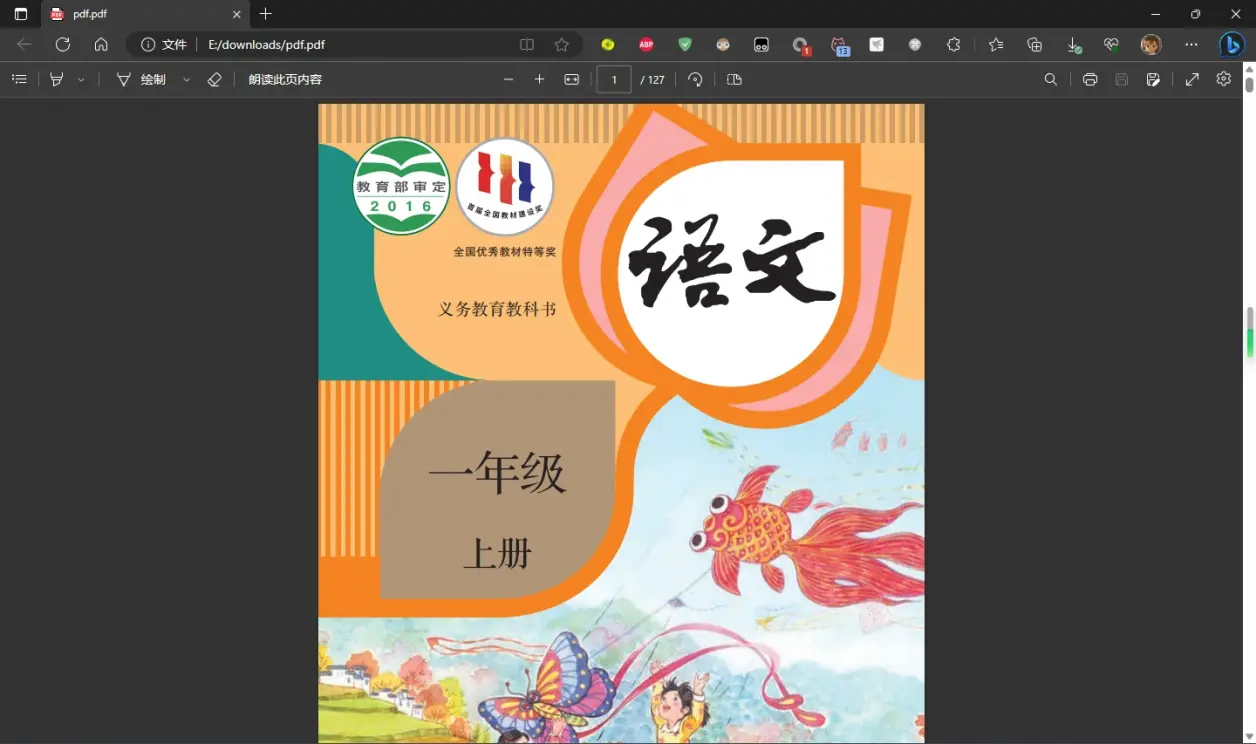Add this page to favorites star
This screenshot has width=1256, height=744.
click(x=562, y=44)
